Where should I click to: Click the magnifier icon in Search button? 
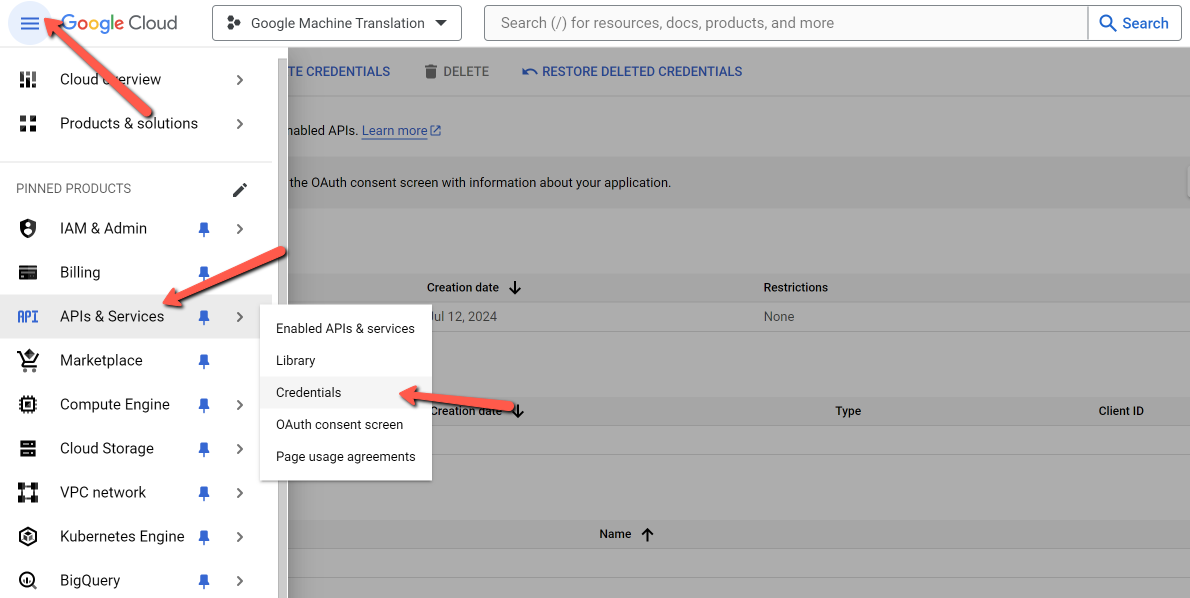(1107, 24)
